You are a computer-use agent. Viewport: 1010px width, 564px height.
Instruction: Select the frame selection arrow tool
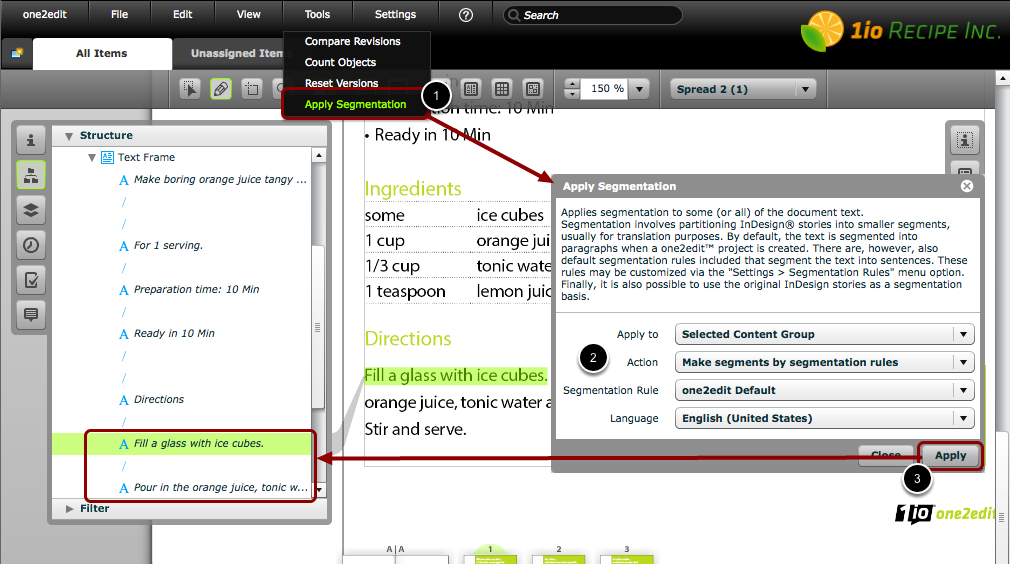(190, 89)
